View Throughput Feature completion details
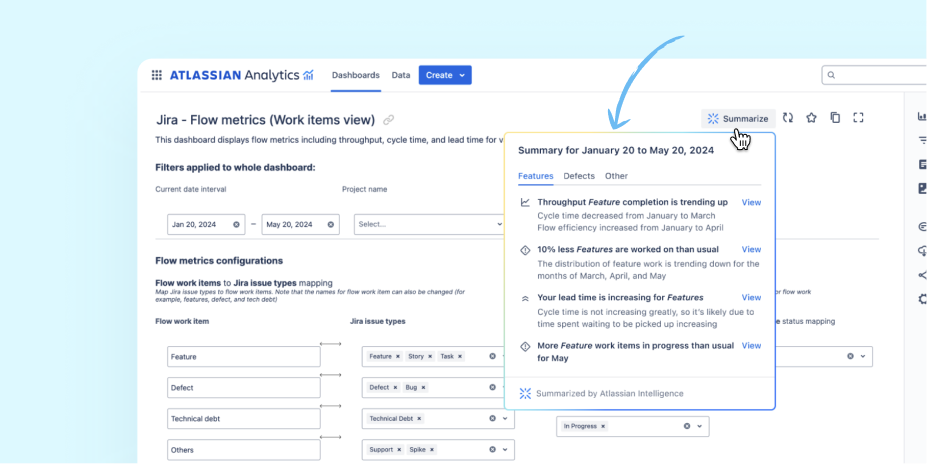Image resolution: width=927 pixels, height=464 pixels. [x=751, y=202]
